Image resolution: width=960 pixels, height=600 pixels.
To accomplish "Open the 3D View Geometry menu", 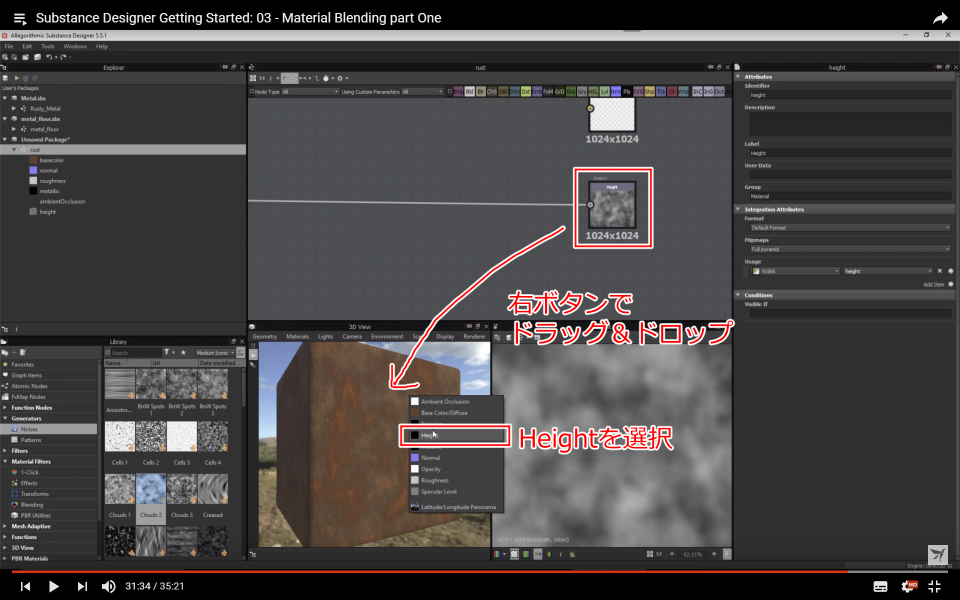I will click(x=264, y=337).
